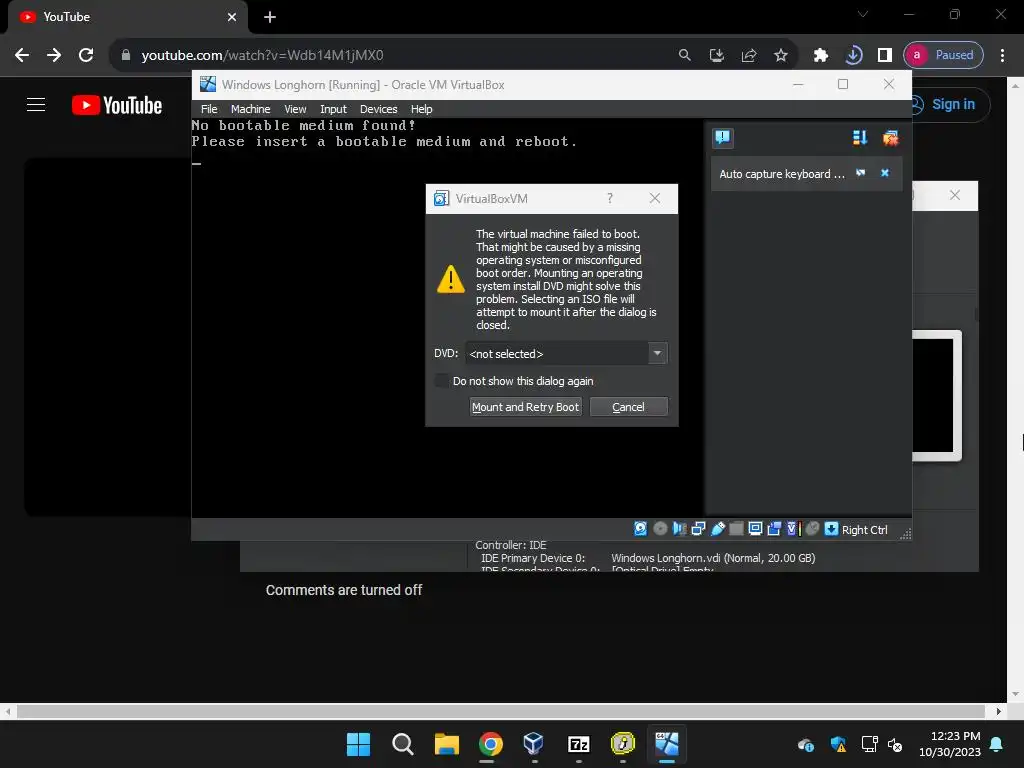Click the address bar URL
This screenshot has height=768, width=1024.
click(263, 55)
